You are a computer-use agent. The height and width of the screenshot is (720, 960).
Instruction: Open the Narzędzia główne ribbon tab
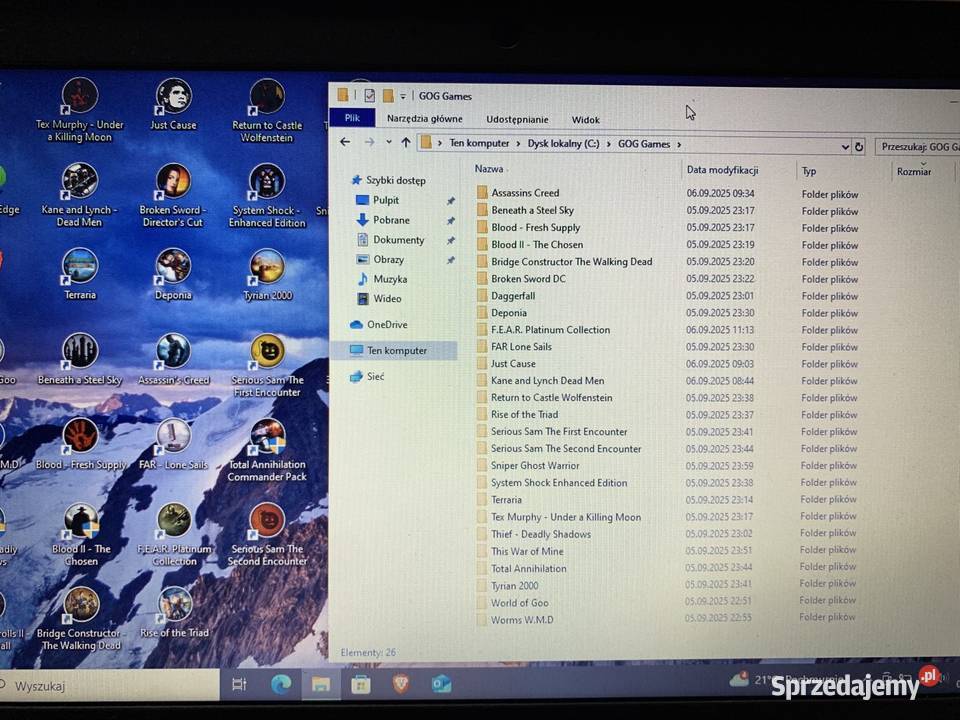(x=425, y=119)
